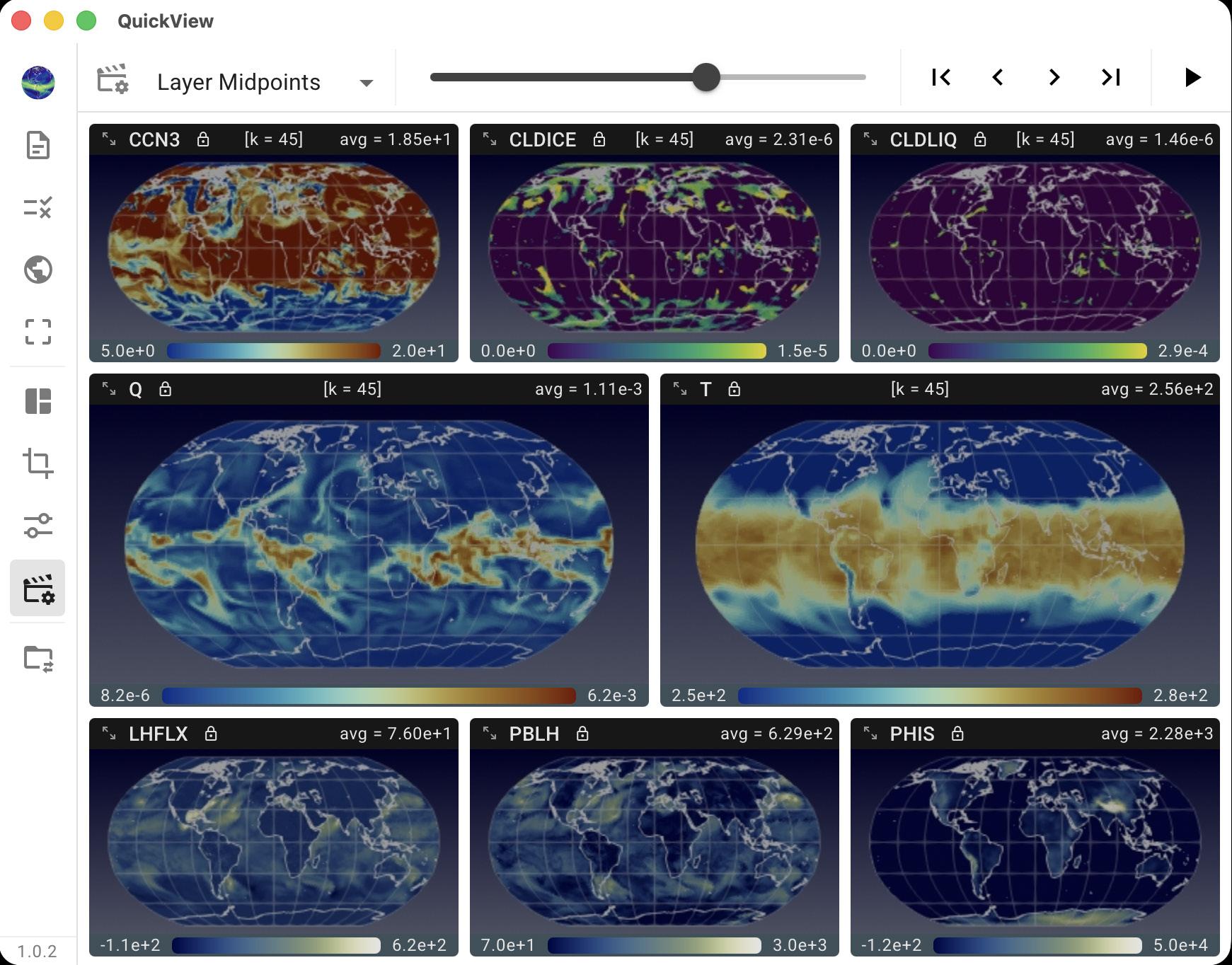Click the map projection globe icon
The image size is (1232, 965).
pos(38,270)
